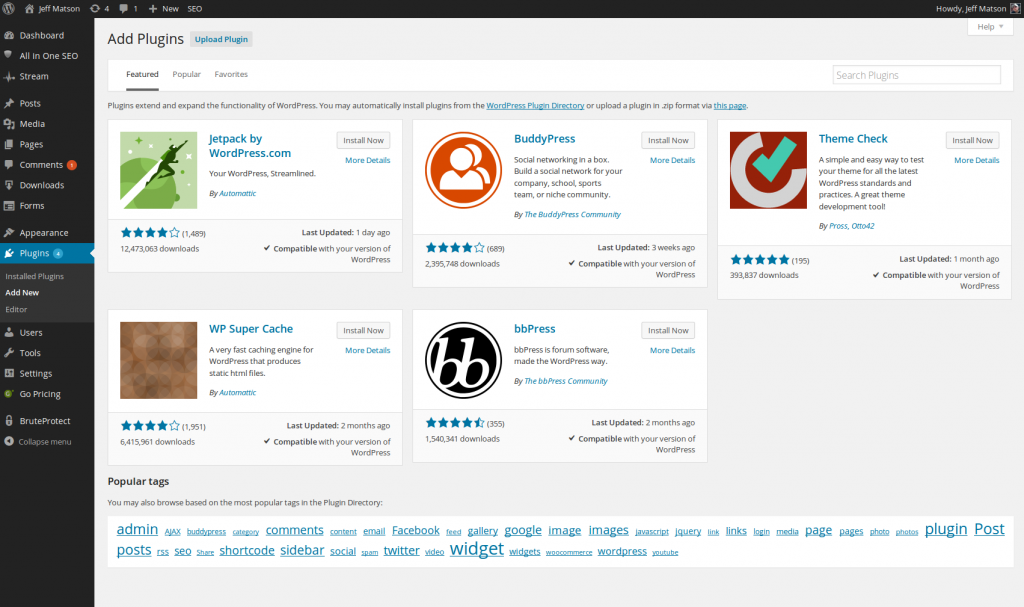Click the WP Super Cache thumbnail
The height and width of the screenshot is (607, 1024).
coord(159,360)
